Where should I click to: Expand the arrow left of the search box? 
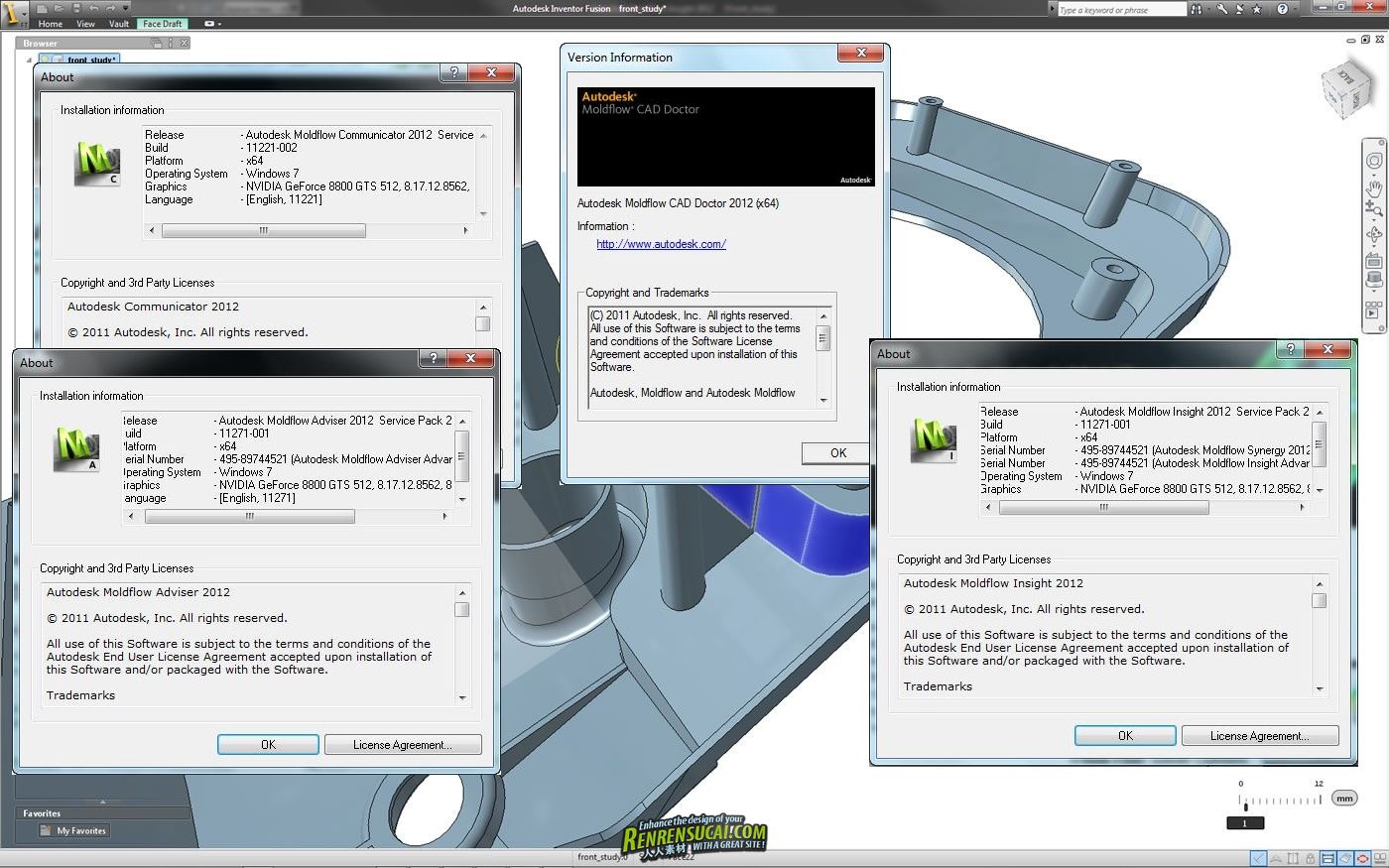click(x=1053, y=9)
